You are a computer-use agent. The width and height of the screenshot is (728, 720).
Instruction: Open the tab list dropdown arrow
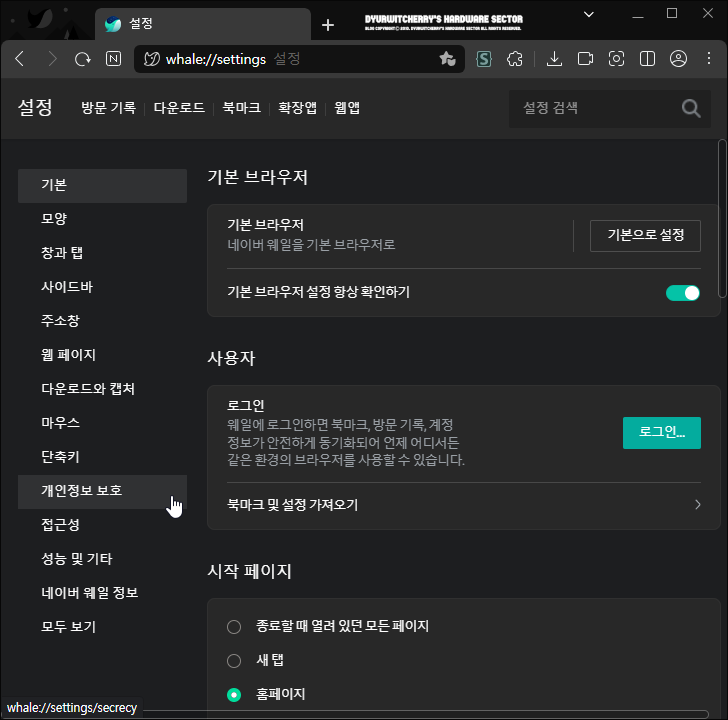click(x=589, y=14)
